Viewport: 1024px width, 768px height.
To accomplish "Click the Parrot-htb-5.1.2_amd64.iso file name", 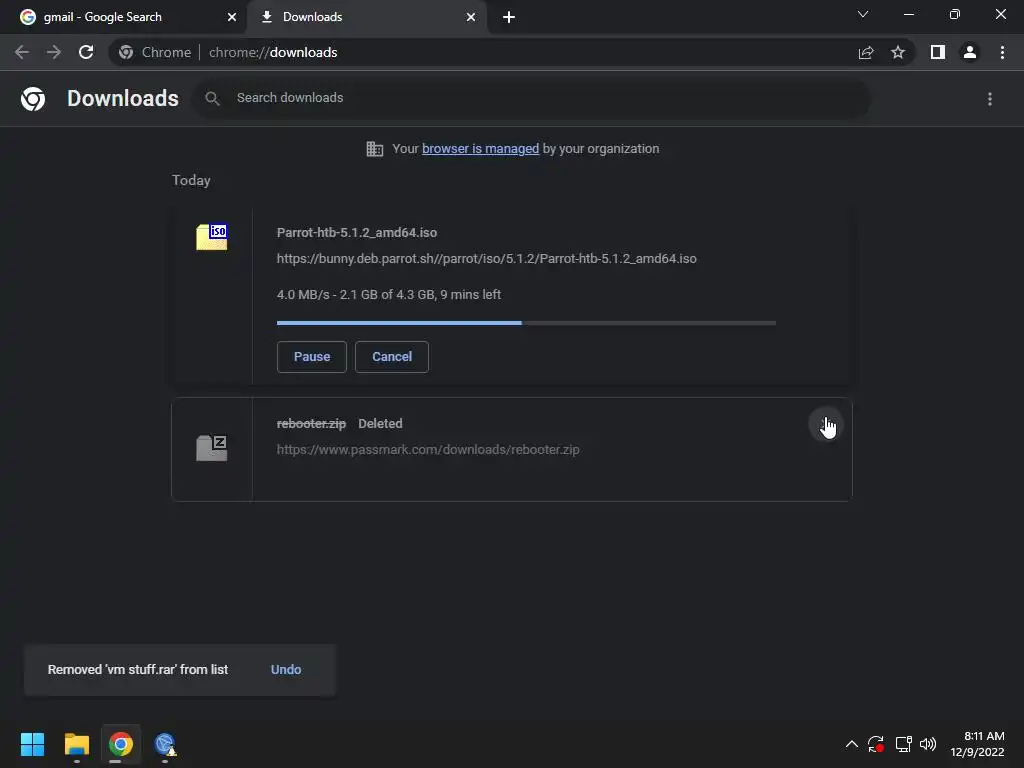I will click(x=357, y=232).
